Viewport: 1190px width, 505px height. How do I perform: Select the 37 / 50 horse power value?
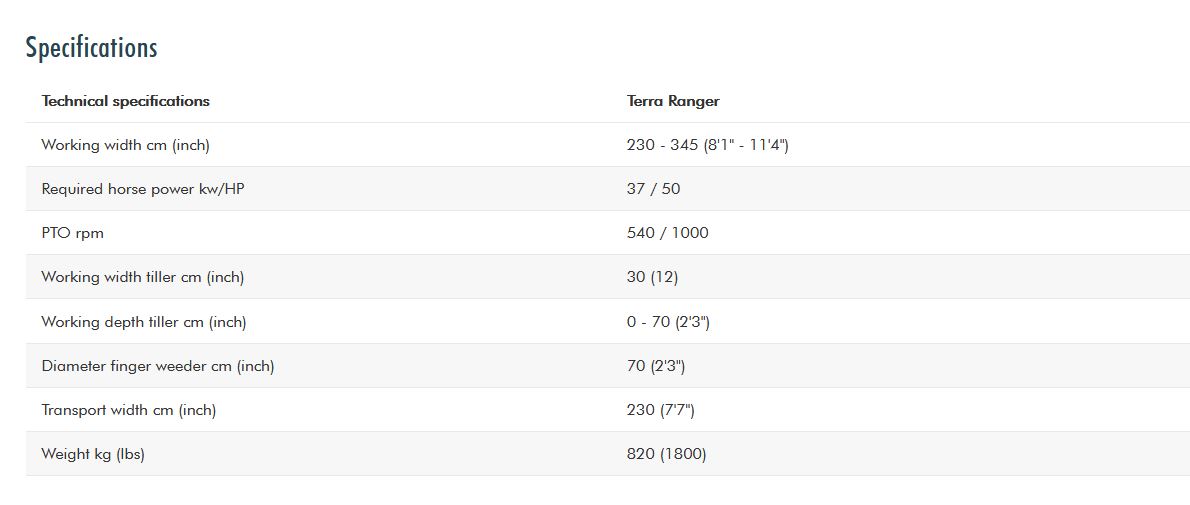pos(653,189)
